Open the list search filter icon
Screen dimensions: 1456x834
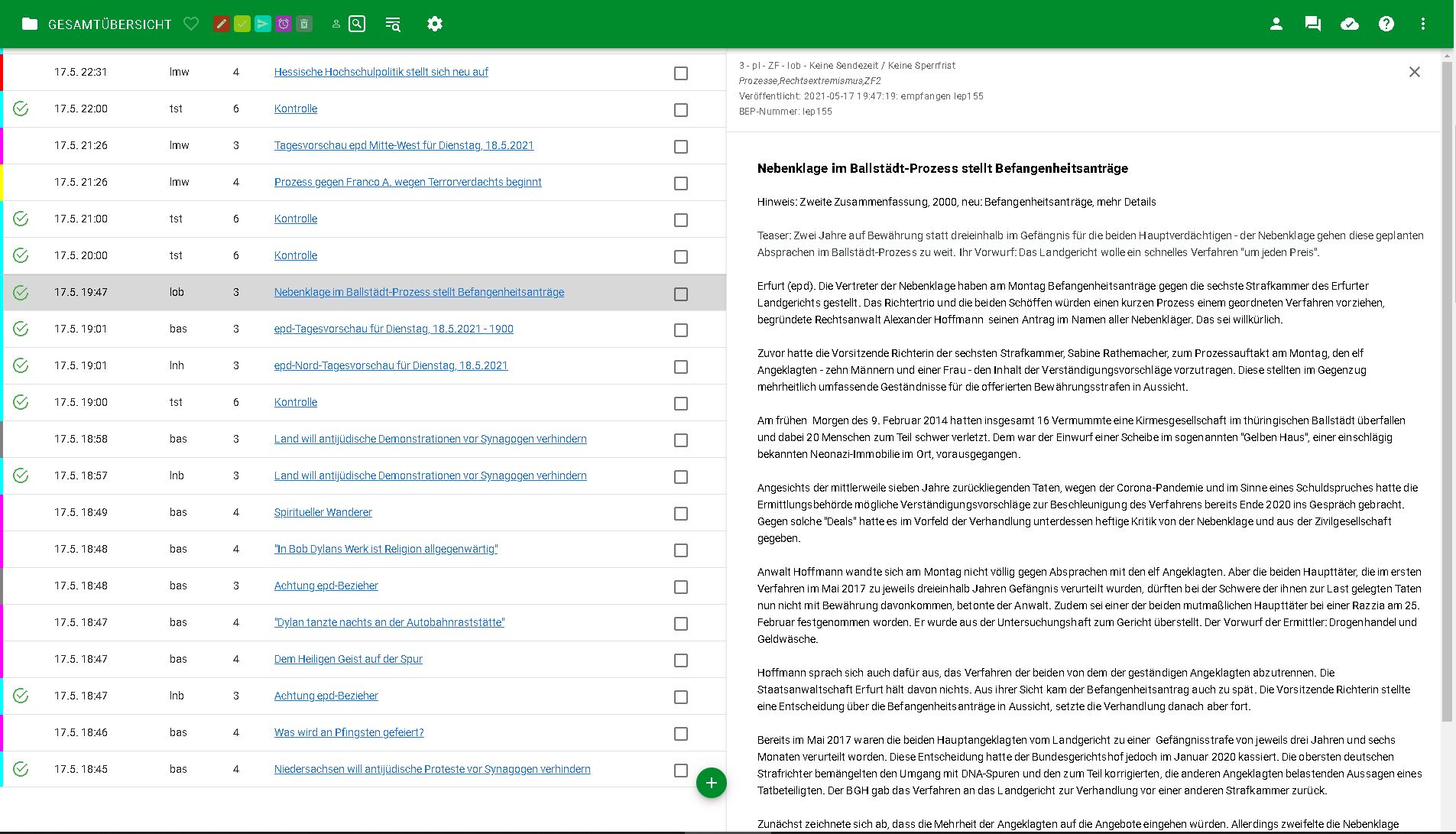(x=393, y=24)
